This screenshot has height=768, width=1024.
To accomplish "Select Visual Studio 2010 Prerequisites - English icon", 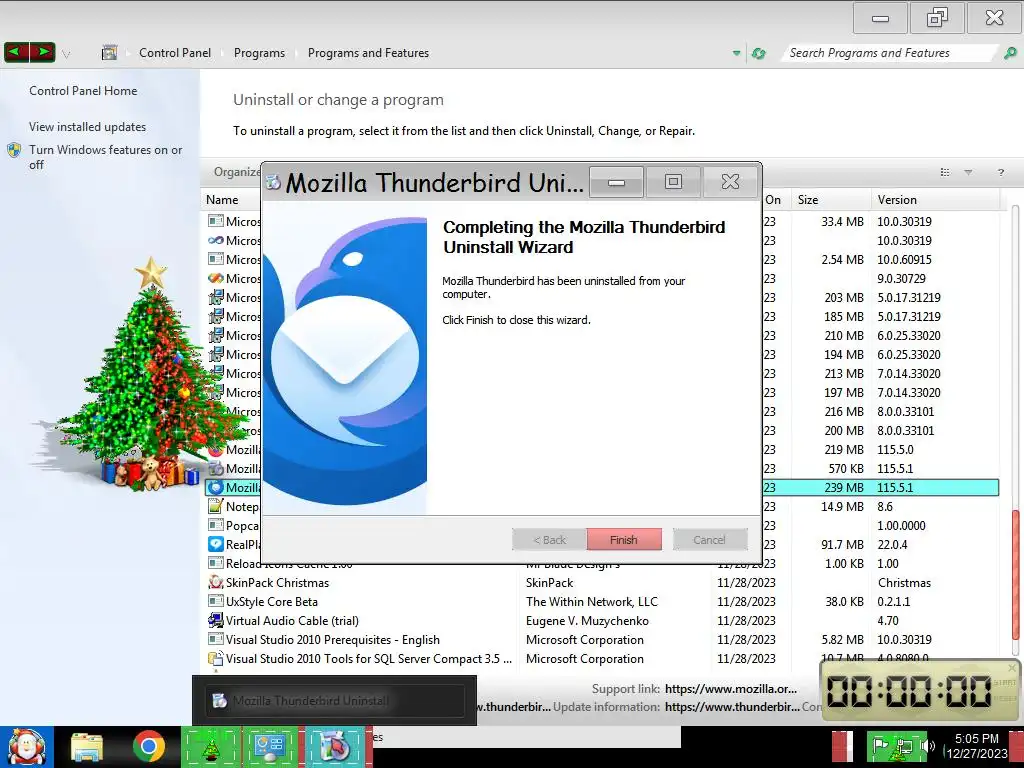I will click(216, 639).
